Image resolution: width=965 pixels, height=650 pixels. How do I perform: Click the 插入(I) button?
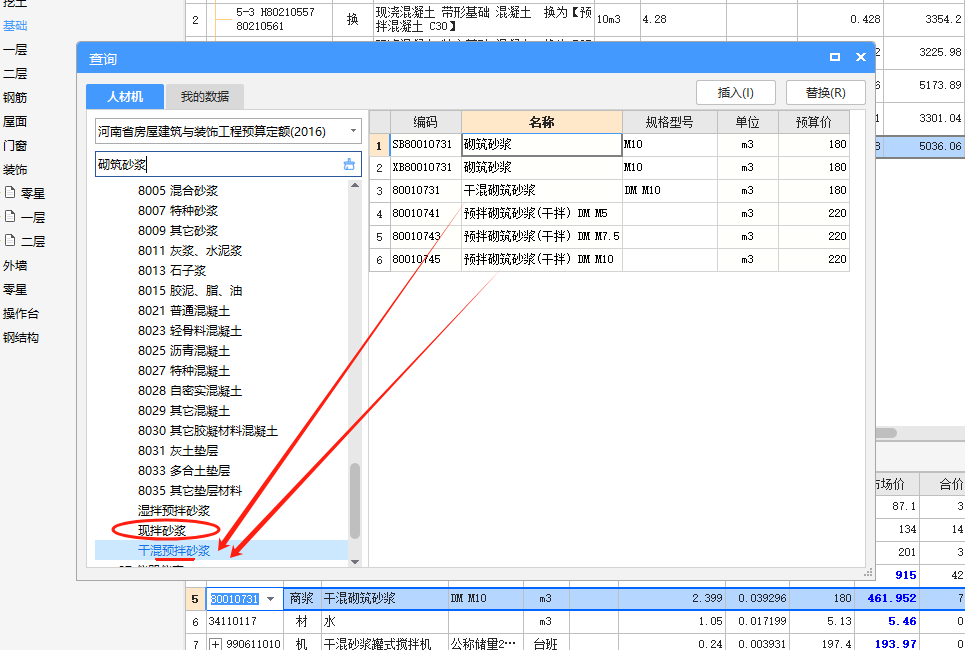point(735,93)
